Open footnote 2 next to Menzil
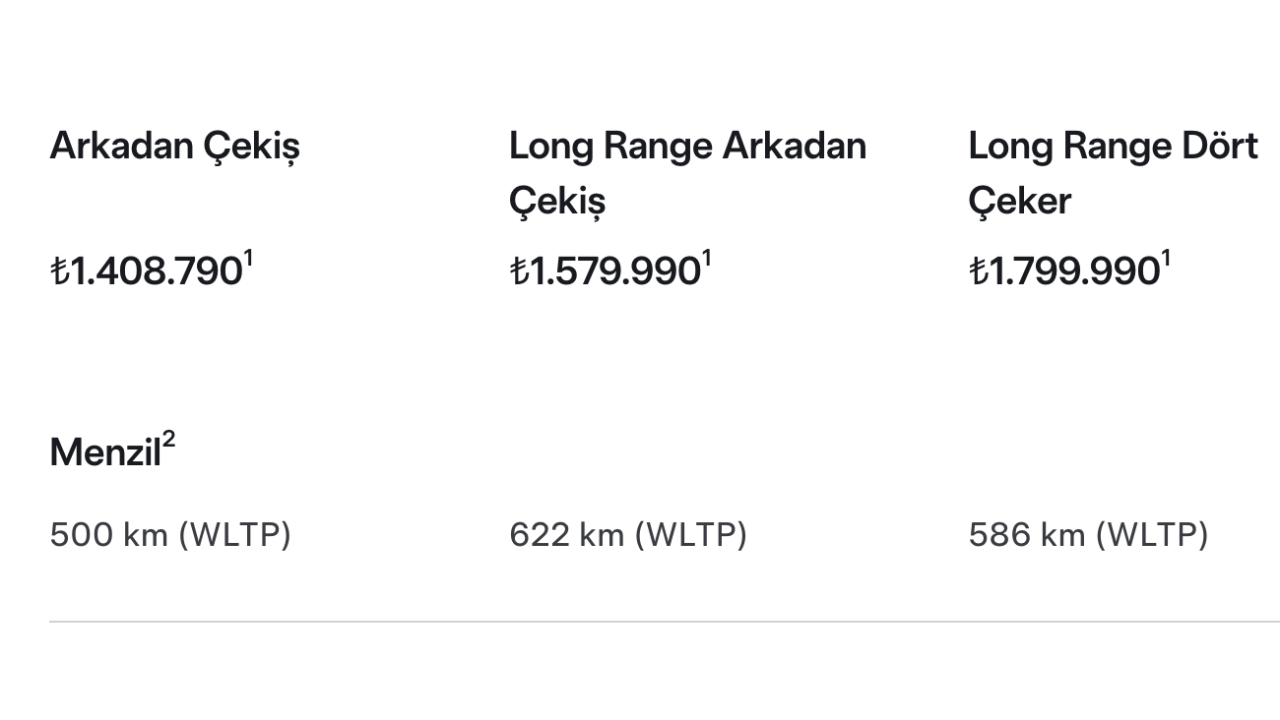This screenshot has height=720, width=1280. [x=169, y=441]
